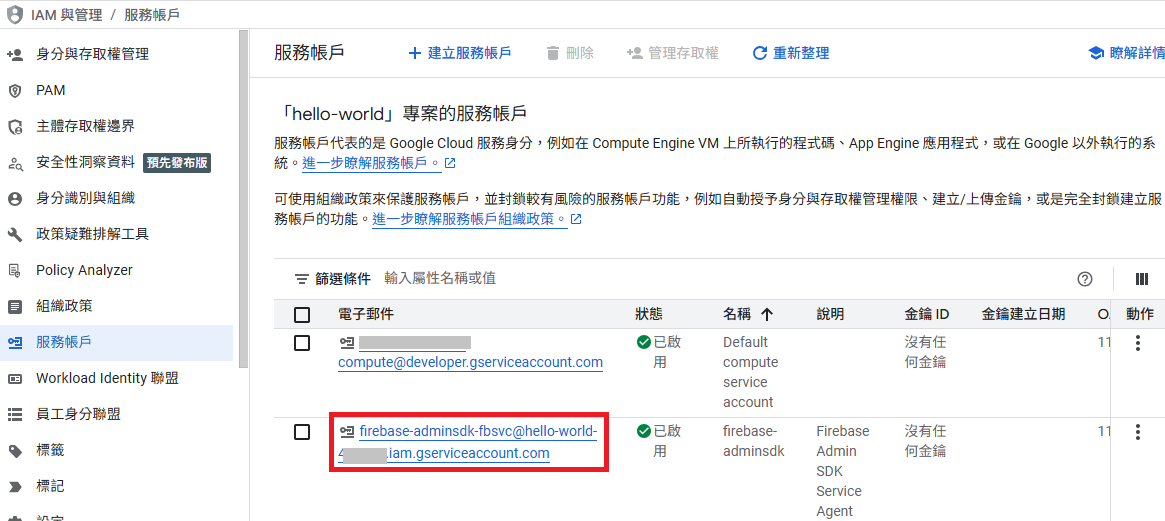Click the IAM 與管理 shield icon
This screenshot has height=521, width=1165.
(15, 15)
